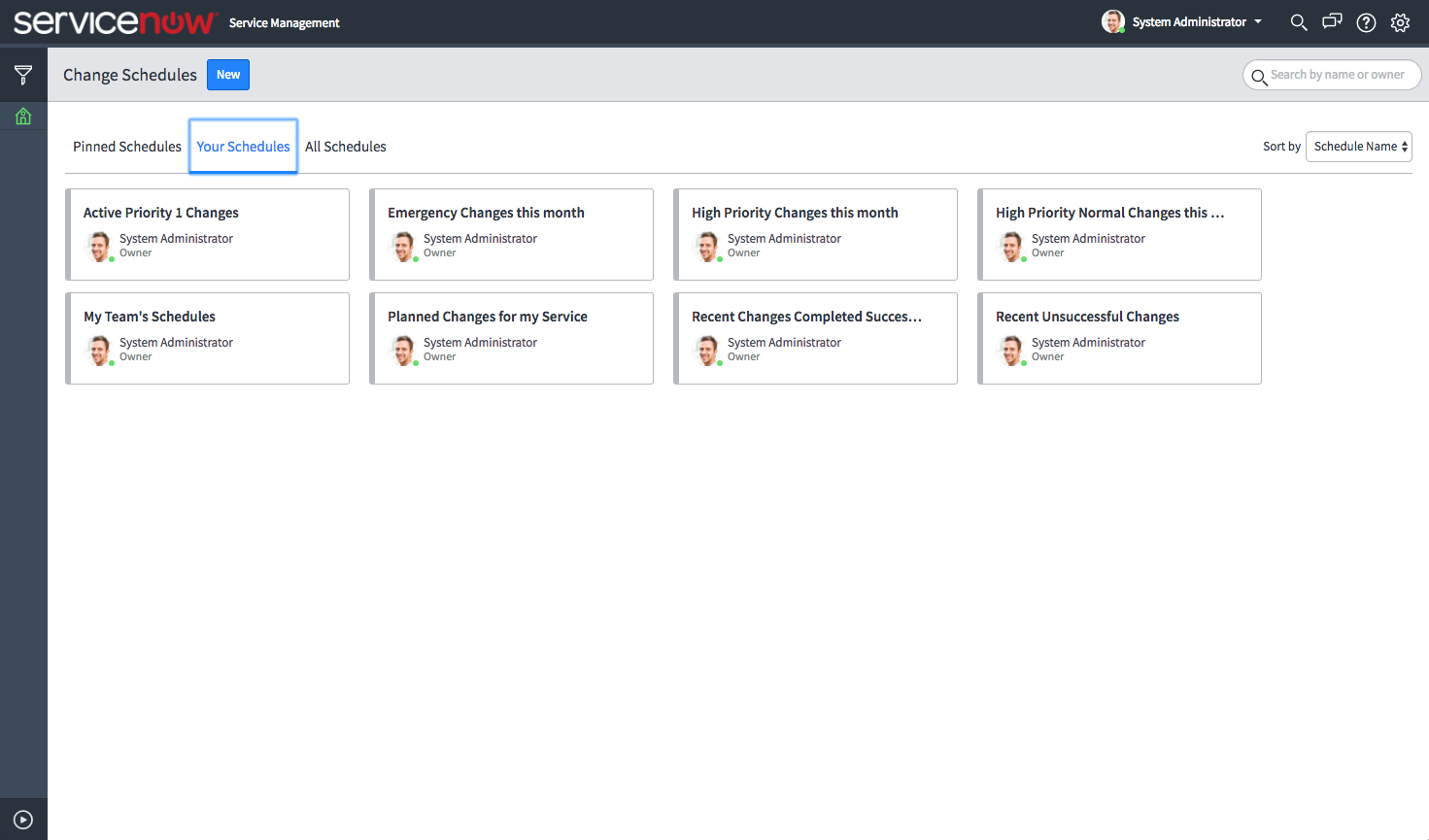This screenshot has width=1429, height=840.
Task: Click the System Administrator avatar in header
Action: pyautogui.click(x=1112, y=21)
